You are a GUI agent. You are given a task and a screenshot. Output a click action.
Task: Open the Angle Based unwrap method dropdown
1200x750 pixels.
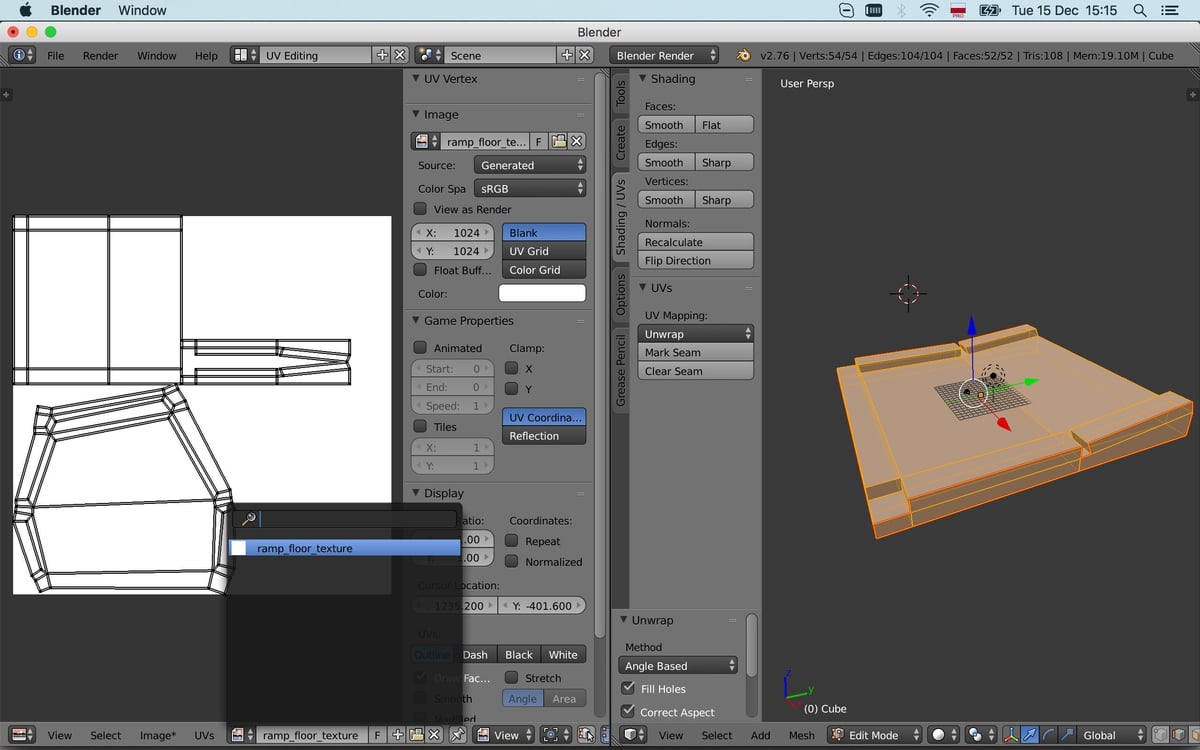678,665
